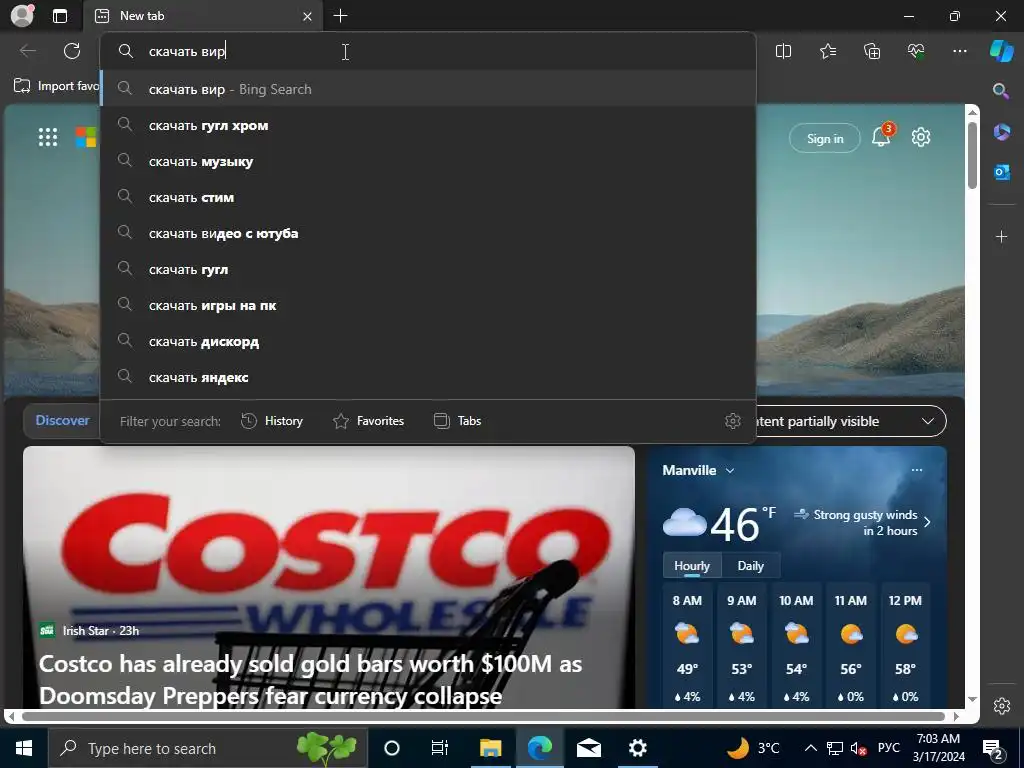Open the muted volume tray icon
The image size is (1024, 768).
(x=859, y=748)
